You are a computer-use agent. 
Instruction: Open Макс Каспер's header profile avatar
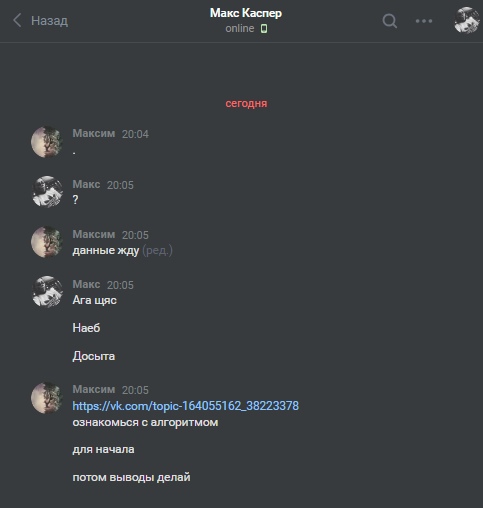tap(467, 20)
